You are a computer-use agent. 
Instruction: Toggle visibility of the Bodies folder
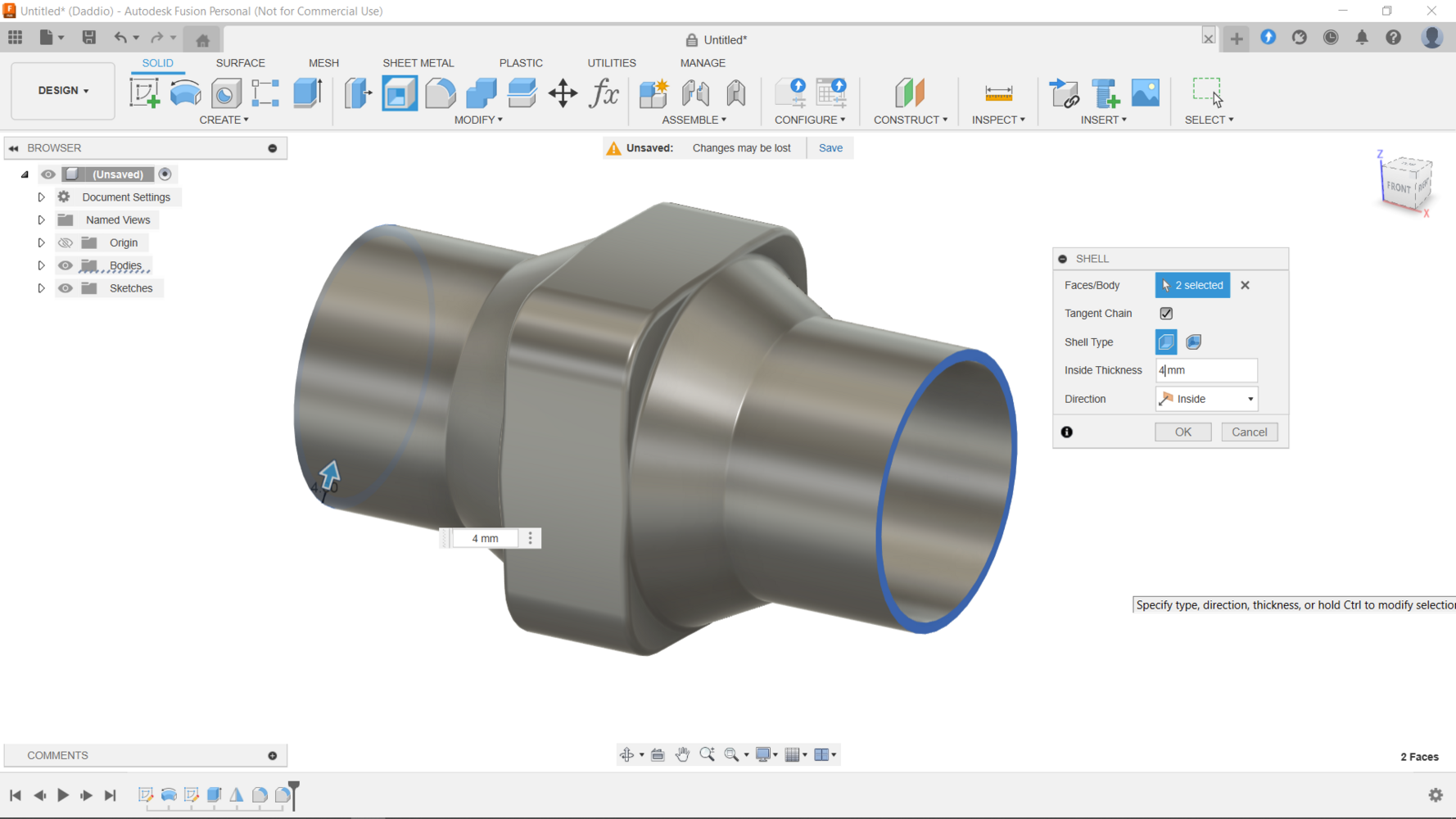pos(66,265)
